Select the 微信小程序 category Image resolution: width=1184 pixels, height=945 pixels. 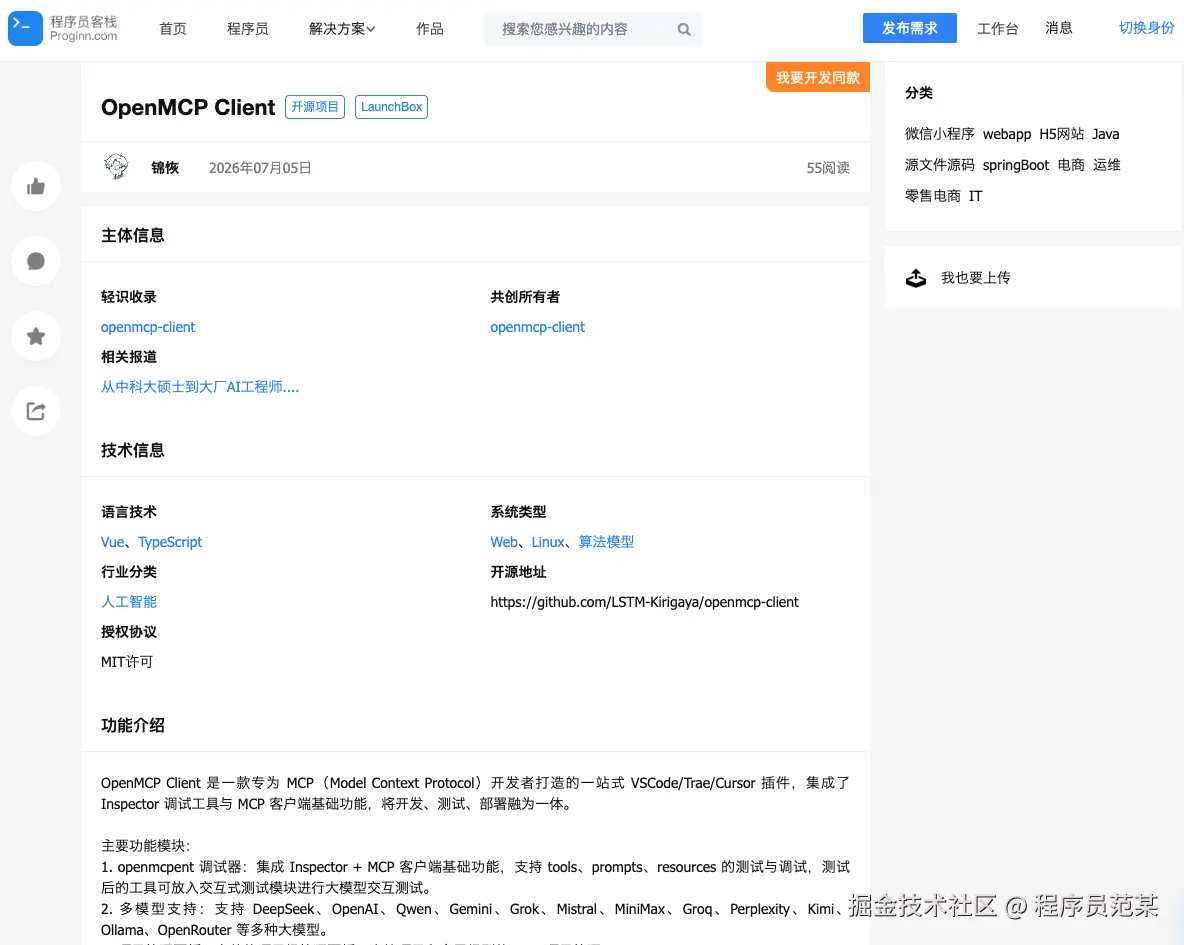[x=939, y=134]
